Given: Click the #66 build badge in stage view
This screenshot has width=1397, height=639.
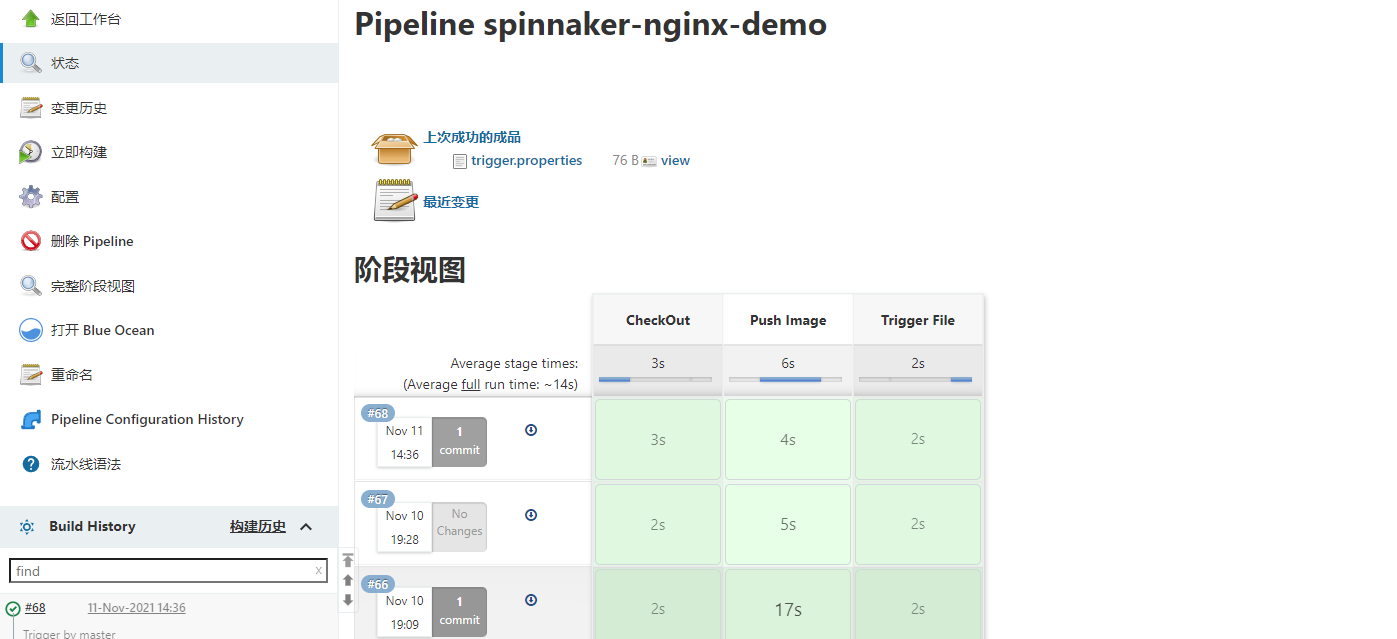Looking at the screenshot, I should (x=378, y=584).
